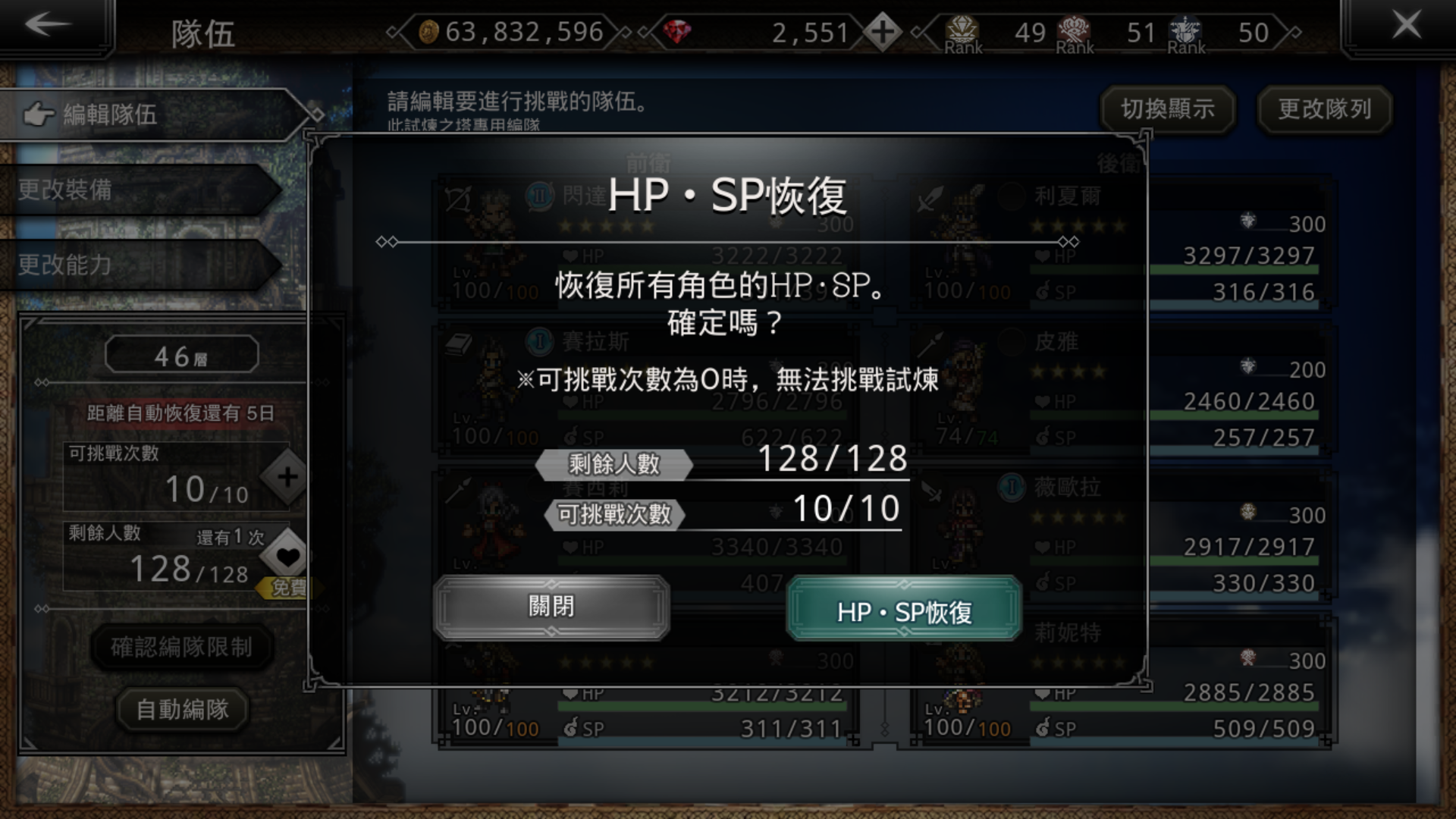Click the Rank 51 crest icon

(x=1075, y=33)
